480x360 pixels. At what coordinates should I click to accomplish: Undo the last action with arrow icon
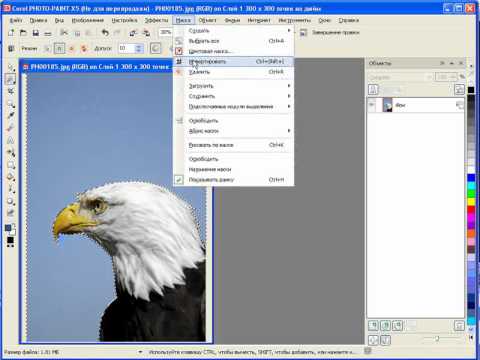pyautogui.click(x=105, y=33)
